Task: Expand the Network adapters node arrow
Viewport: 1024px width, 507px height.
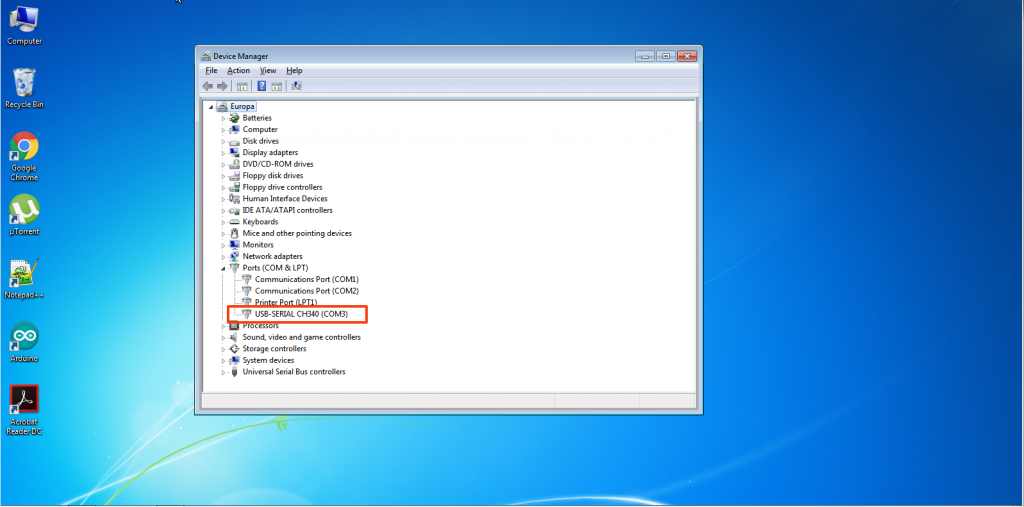Action: click(223, 257)
